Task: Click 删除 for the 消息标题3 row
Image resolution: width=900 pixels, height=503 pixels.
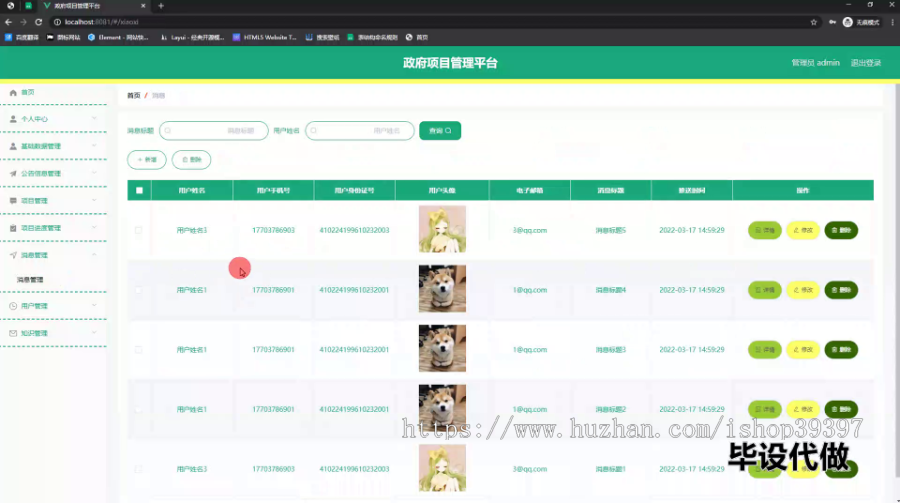Action: (841, 350)
